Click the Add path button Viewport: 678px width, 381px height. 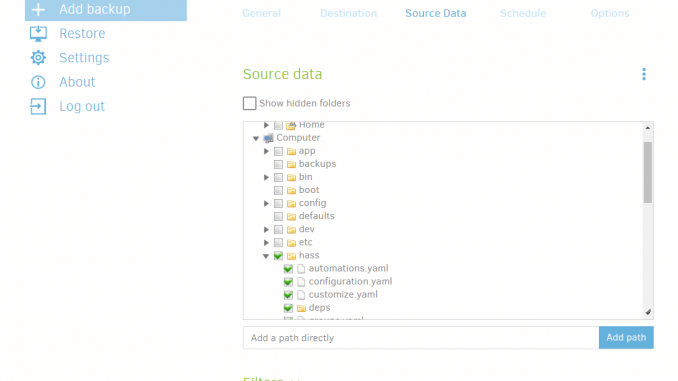626,337
